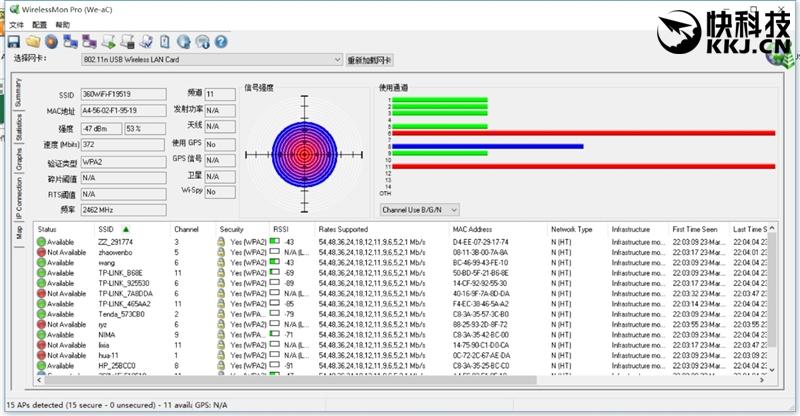This screenshot has height=416, width=800.
Task: Open the 配置 menu
Action: tap(39, 25)
